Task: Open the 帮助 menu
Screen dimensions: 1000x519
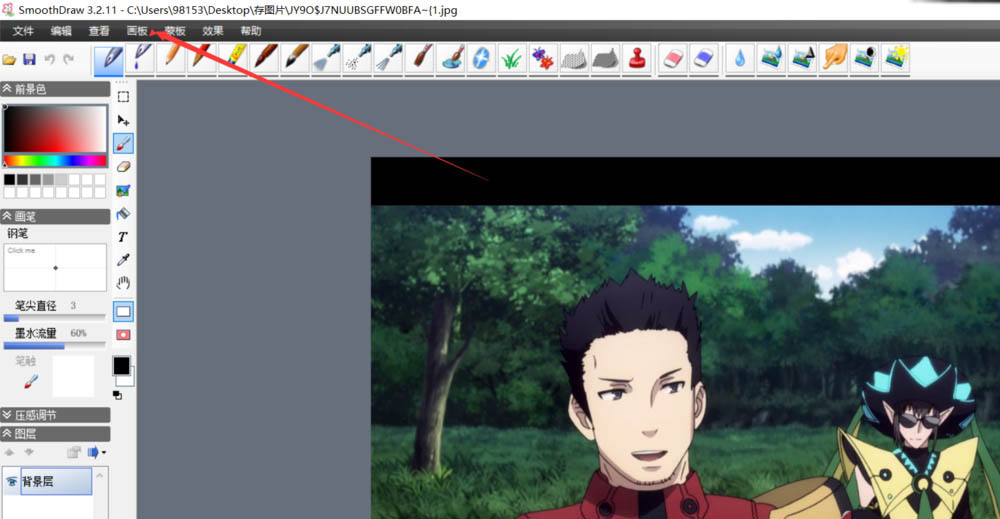Action: (251, 31)
